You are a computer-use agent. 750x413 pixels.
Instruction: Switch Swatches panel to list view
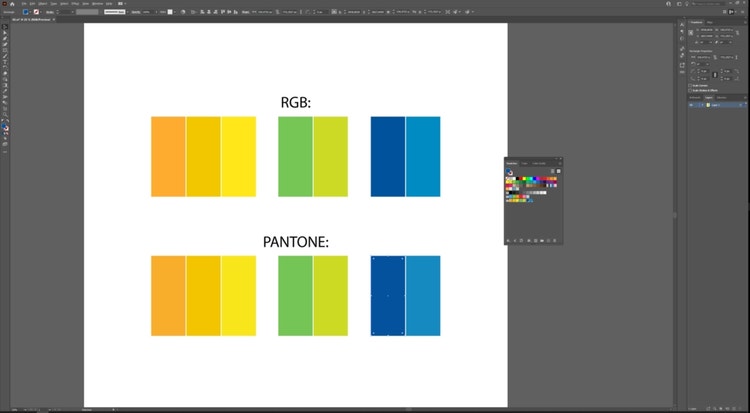(x=552, y=171)
